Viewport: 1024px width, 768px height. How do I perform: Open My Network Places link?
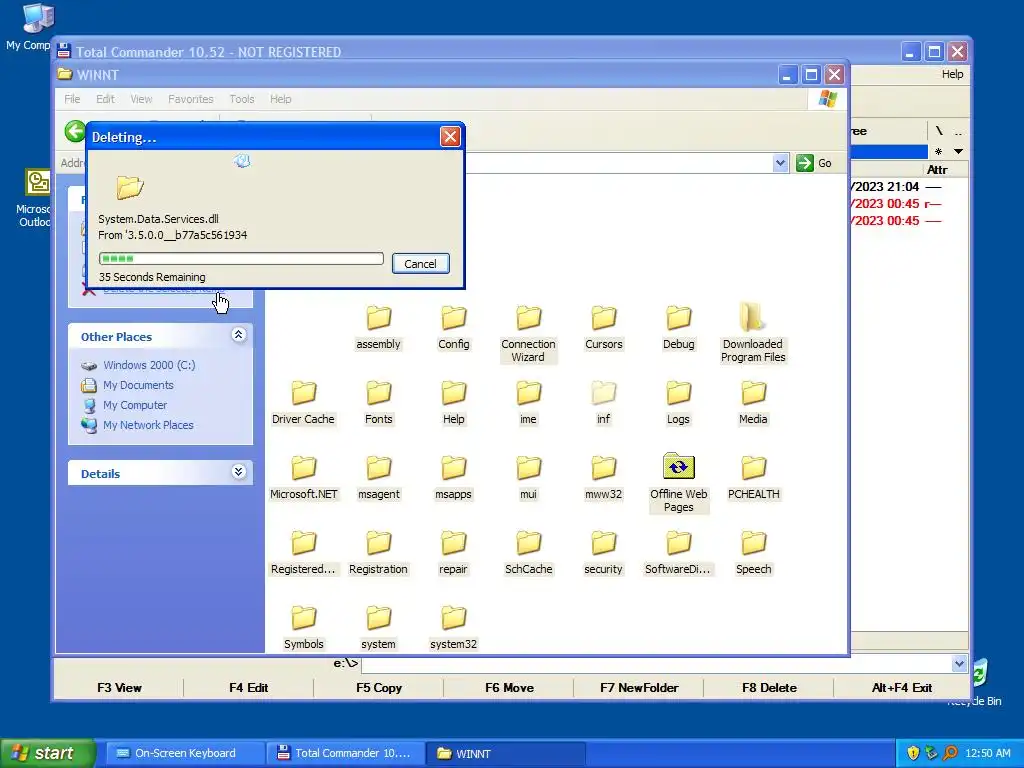[148, 425]
